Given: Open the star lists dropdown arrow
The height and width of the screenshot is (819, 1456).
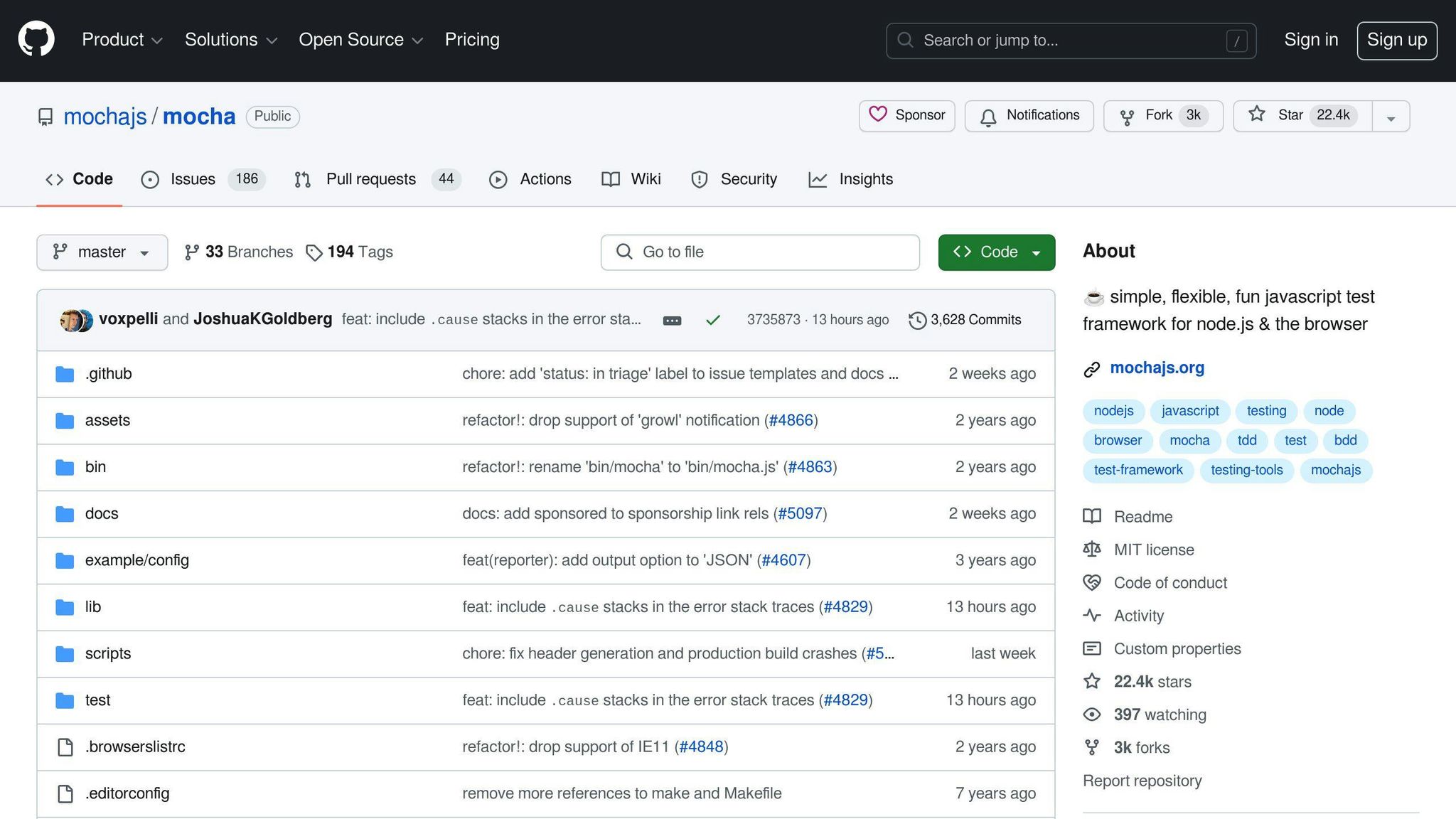Looking at the screenshot, I should [1391, 117].
